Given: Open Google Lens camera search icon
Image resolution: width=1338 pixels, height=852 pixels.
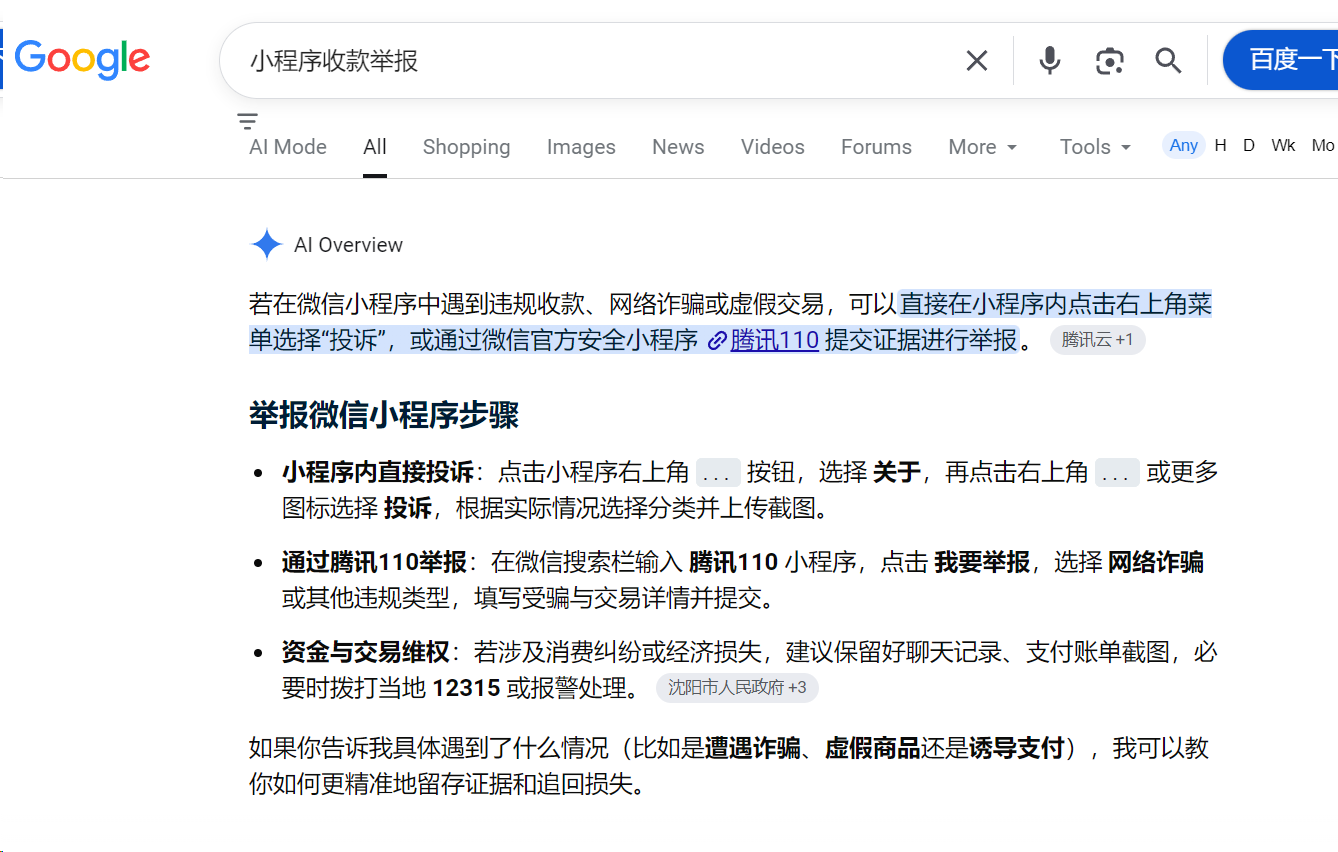Looking at the screenshot, I should click(1109, 61).
